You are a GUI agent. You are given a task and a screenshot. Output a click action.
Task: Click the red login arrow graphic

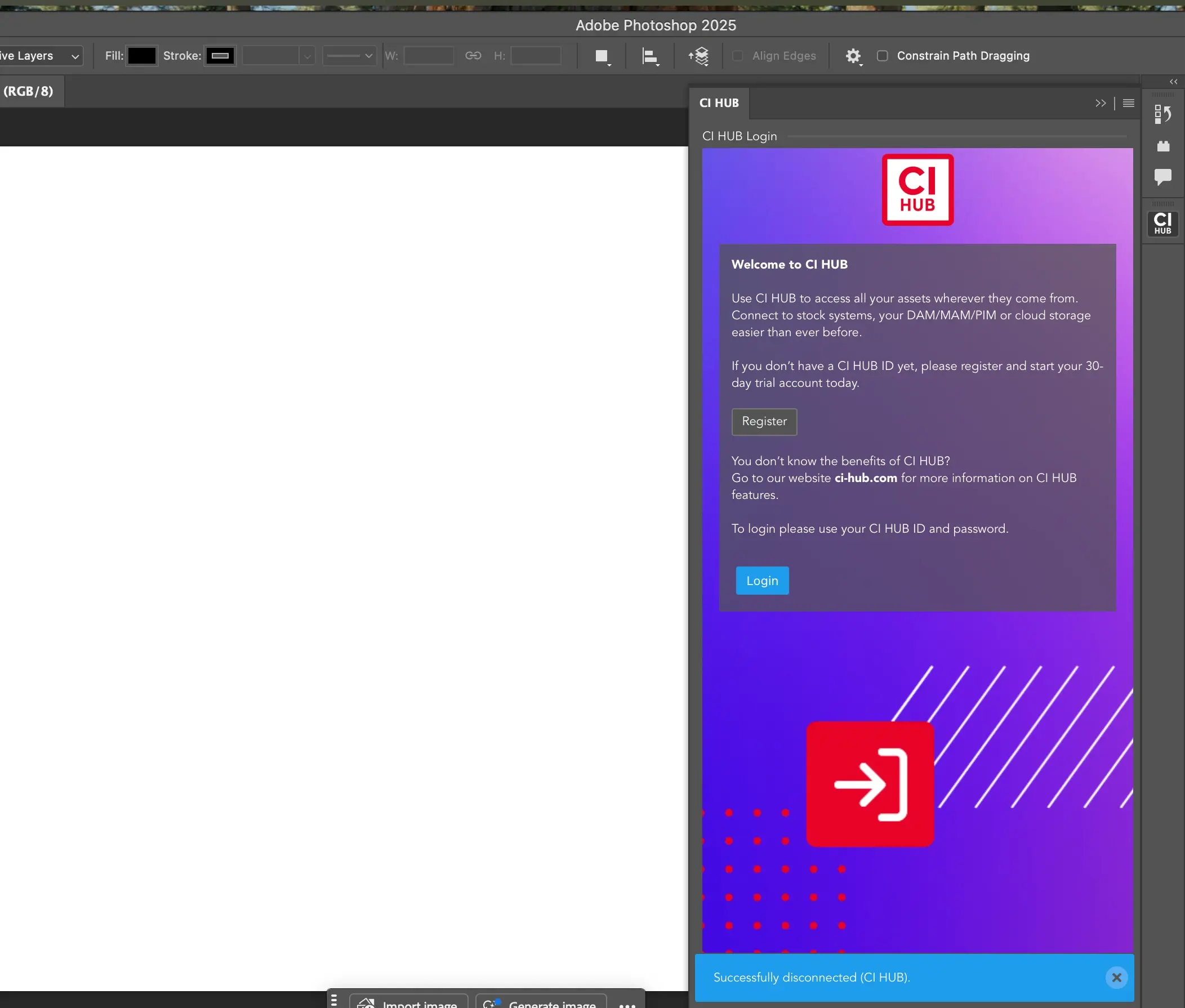tap(870, 784)
